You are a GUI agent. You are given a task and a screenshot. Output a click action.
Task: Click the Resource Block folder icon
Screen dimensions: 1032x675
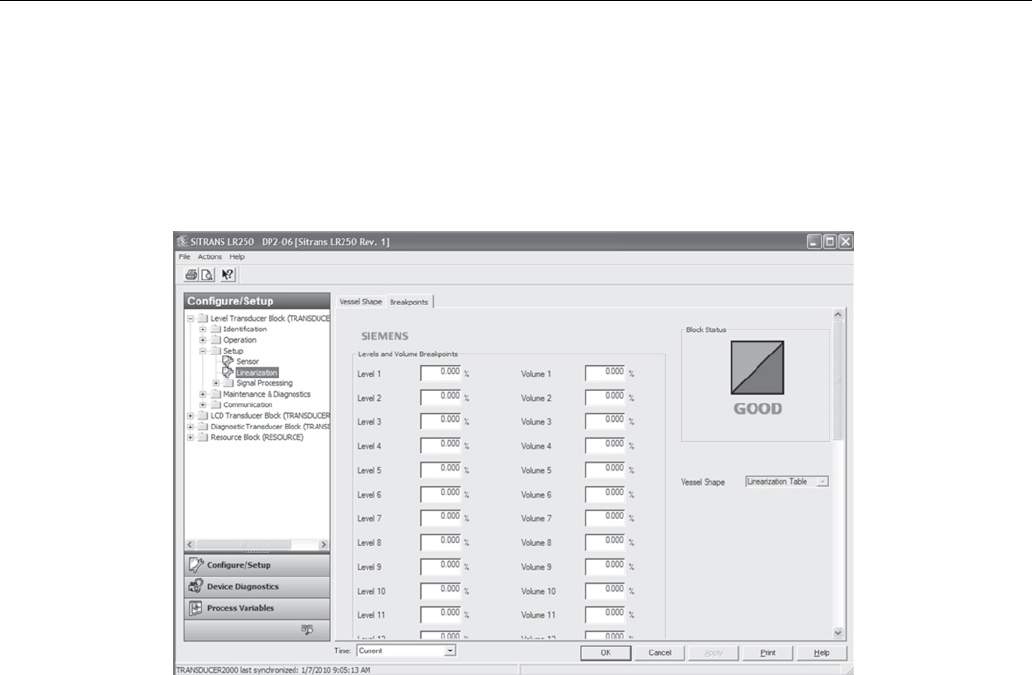[203, 438]
